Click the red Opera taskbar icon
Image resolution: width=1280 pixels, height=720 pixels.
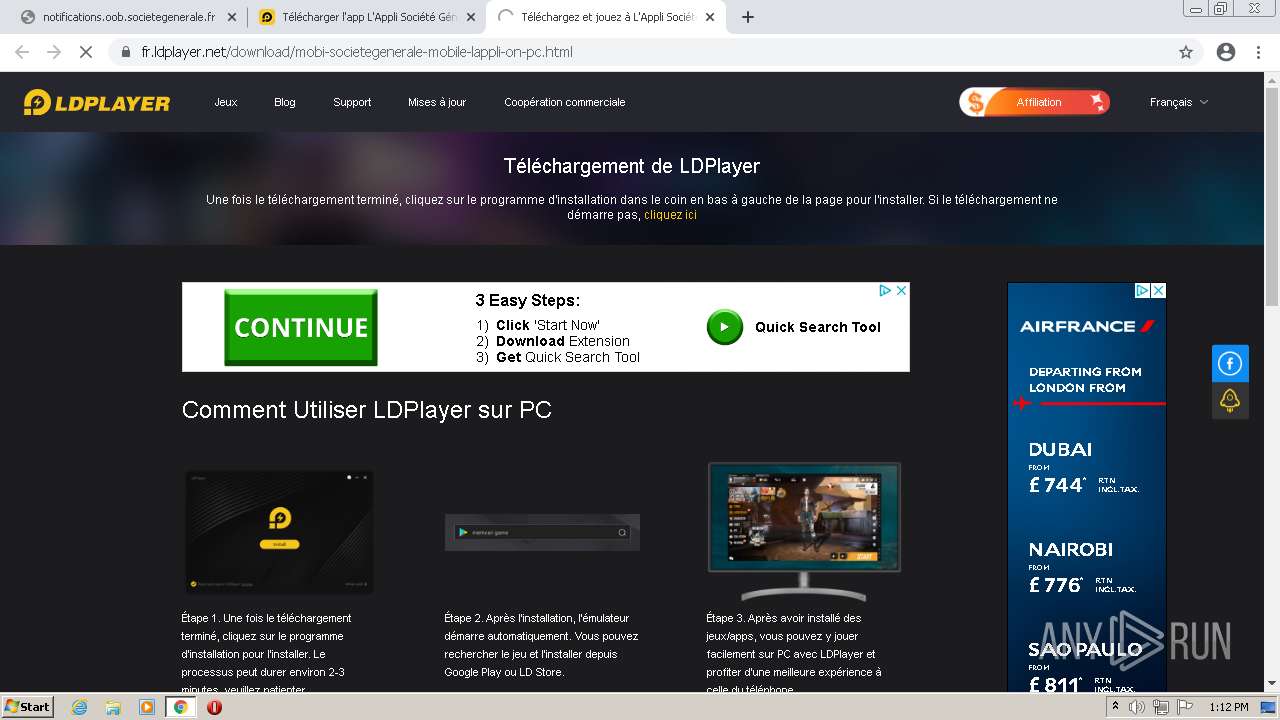pyautogui.click(x=214, y=707)
